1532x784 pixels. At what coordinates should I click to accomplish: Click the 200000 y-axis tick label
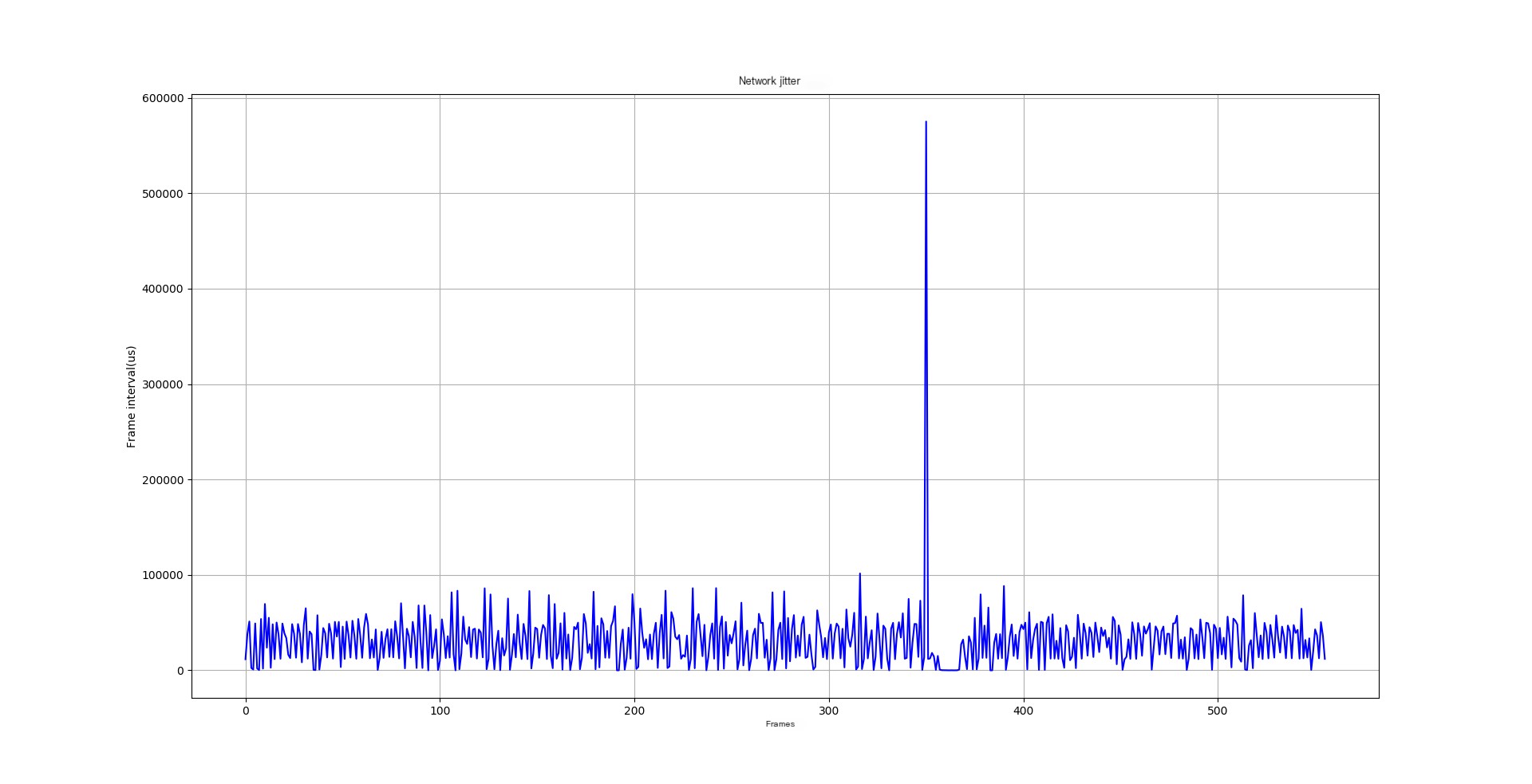(164, 480)
